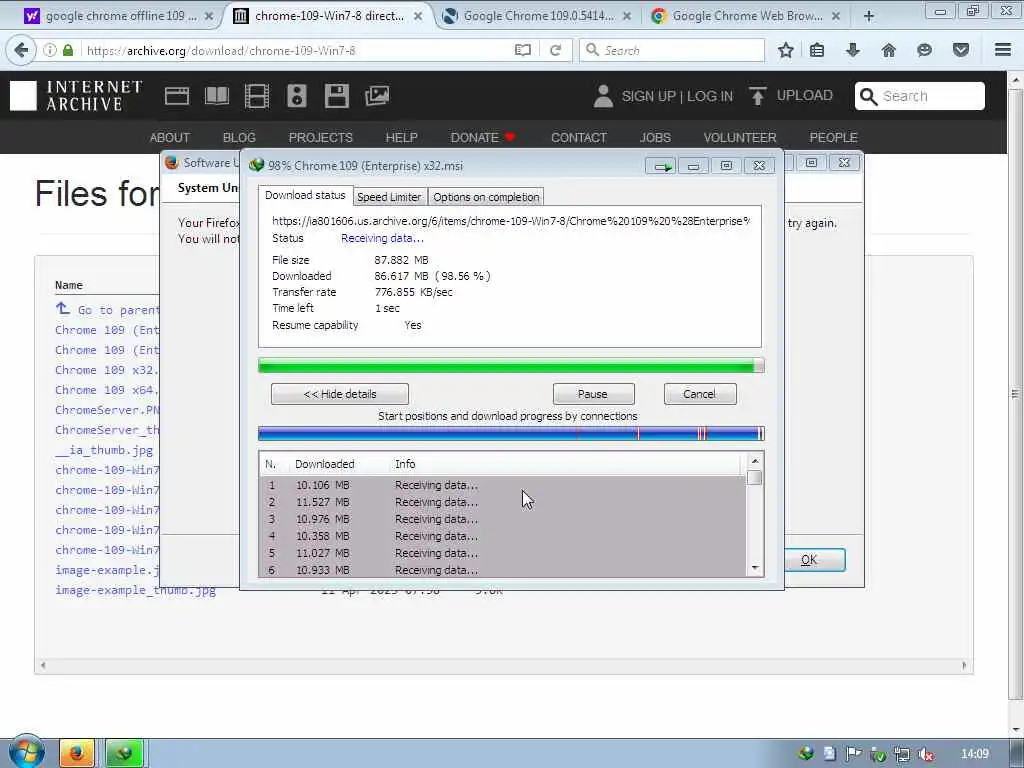Open Archive software floppy icon
The image size is (1024, 768).
tap(336, 96)
